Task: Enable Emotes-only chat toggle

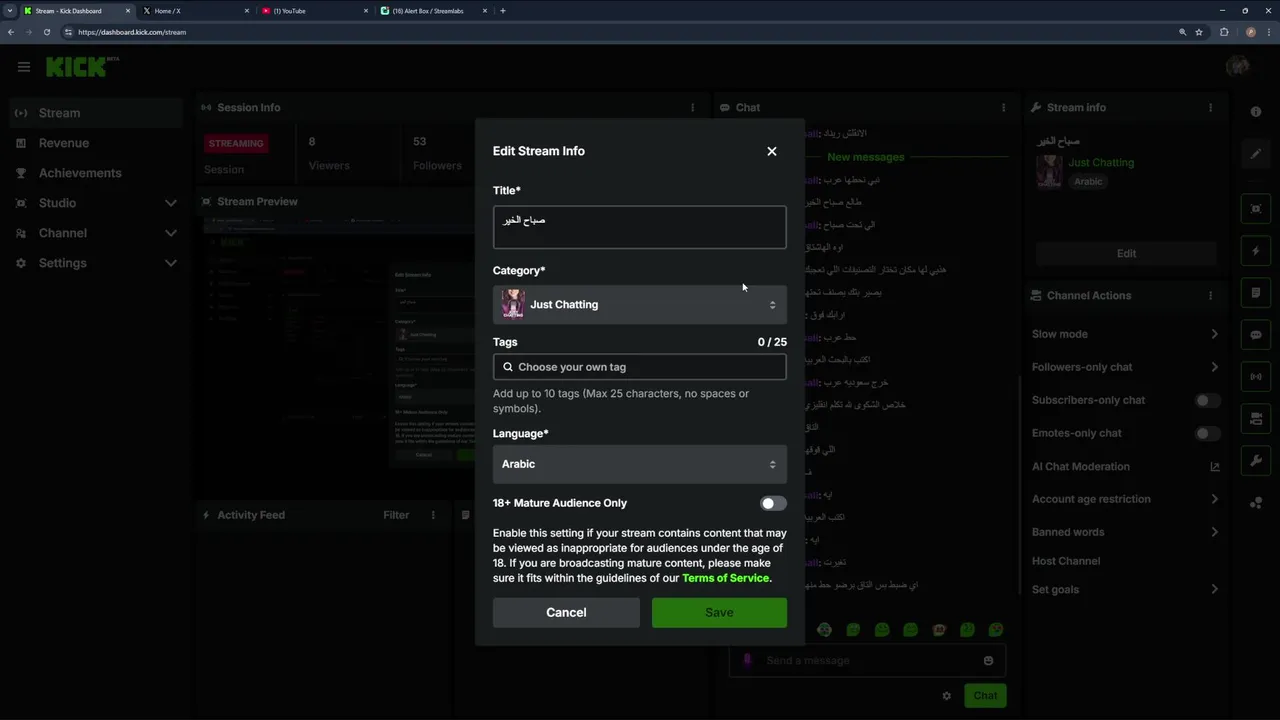Action: (x=1207, y=433)
